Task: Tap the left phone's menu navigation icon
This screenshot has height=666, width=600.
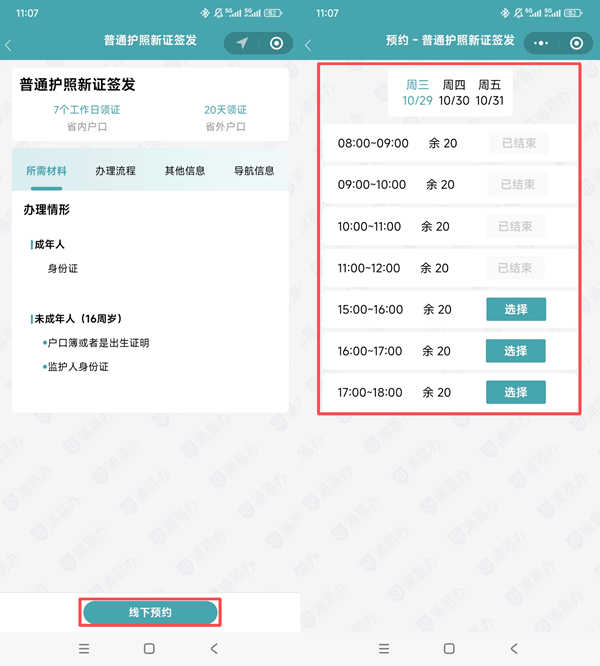Action: pyautogui.click(x=84, y=649)
